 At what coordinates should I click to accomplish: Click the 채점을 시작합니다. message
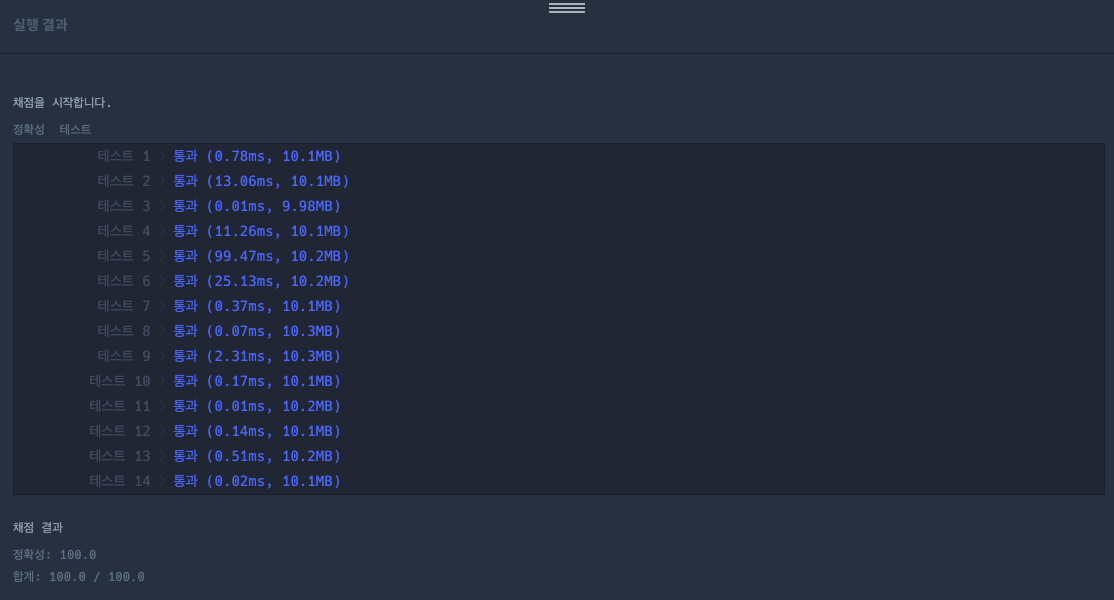[x=62, y=102]
